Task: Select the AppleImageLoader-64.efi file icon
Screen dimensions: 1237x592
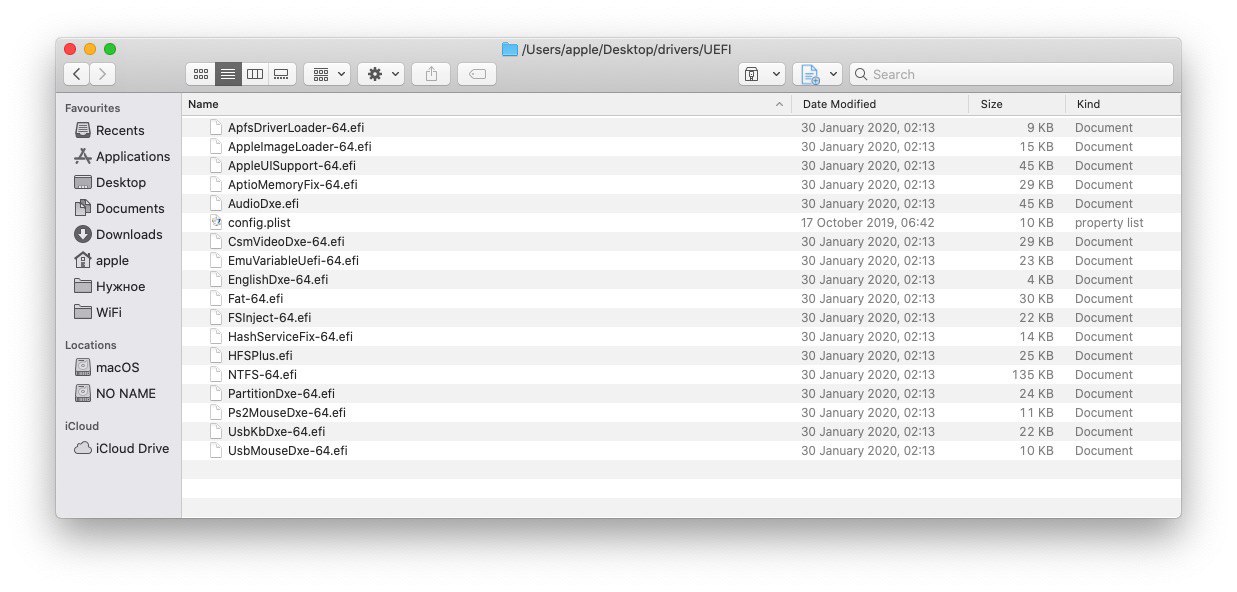Action: pos(215,147)
